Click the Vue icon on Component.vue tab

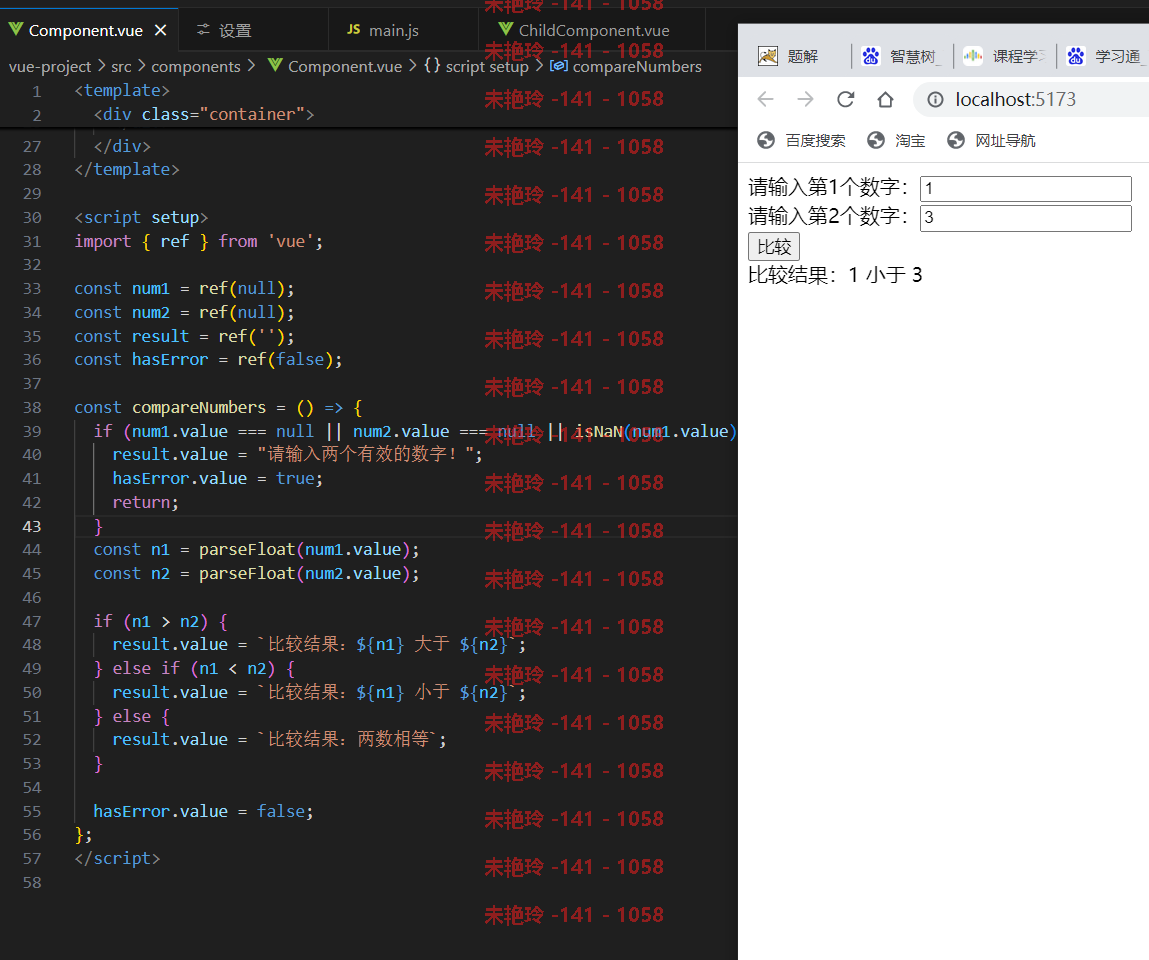coord(15,29)
